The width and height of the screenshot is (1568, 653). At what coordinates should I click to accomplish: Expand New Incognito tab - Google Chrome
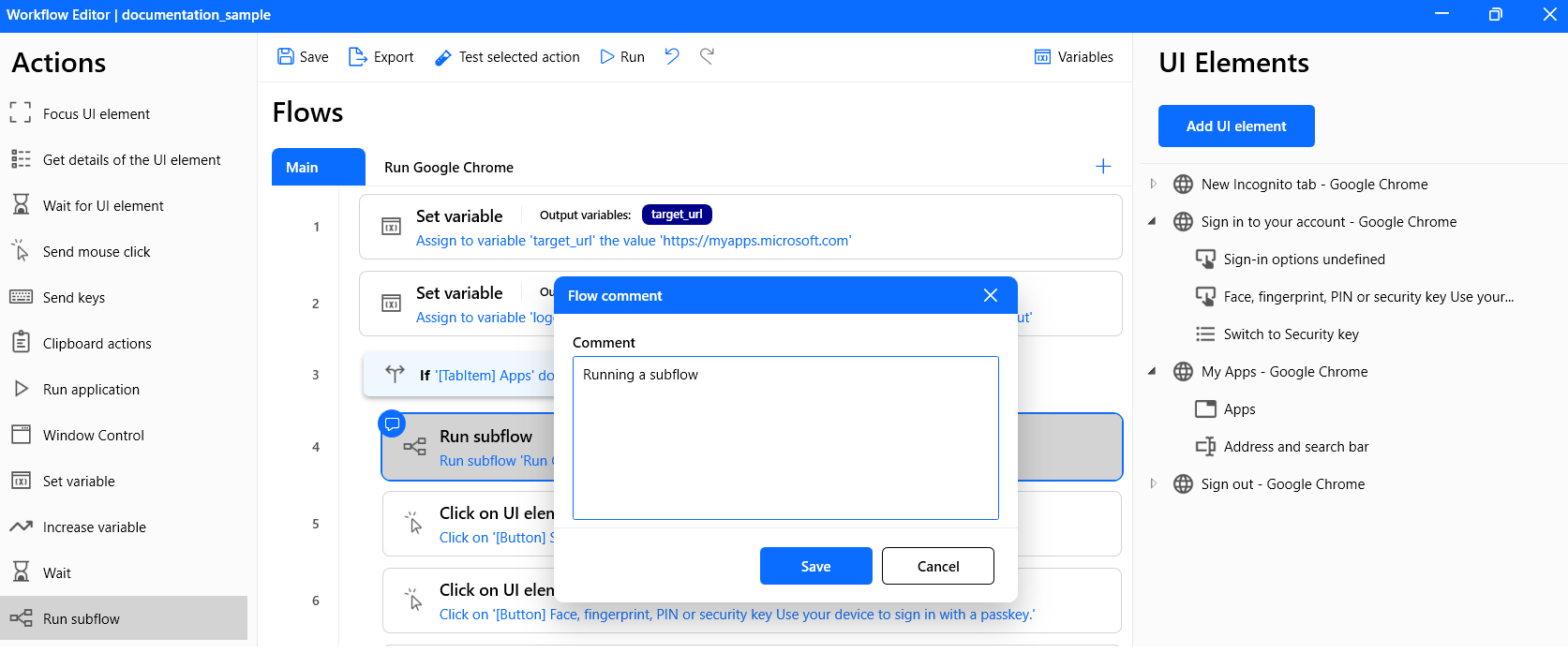[1153, 184]
